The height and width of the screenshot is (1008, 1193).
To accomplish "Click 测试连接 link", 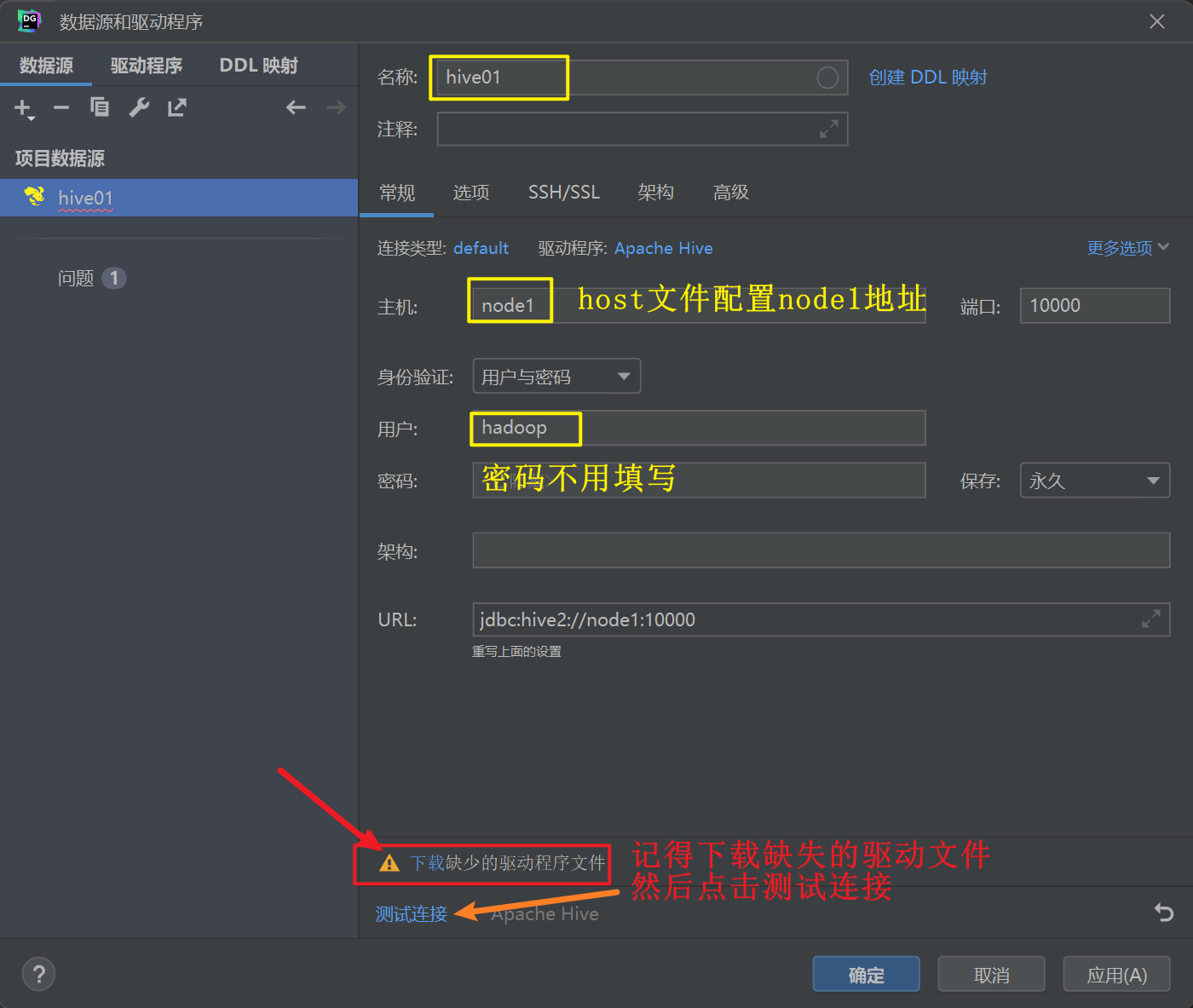I will click(412, 913).
